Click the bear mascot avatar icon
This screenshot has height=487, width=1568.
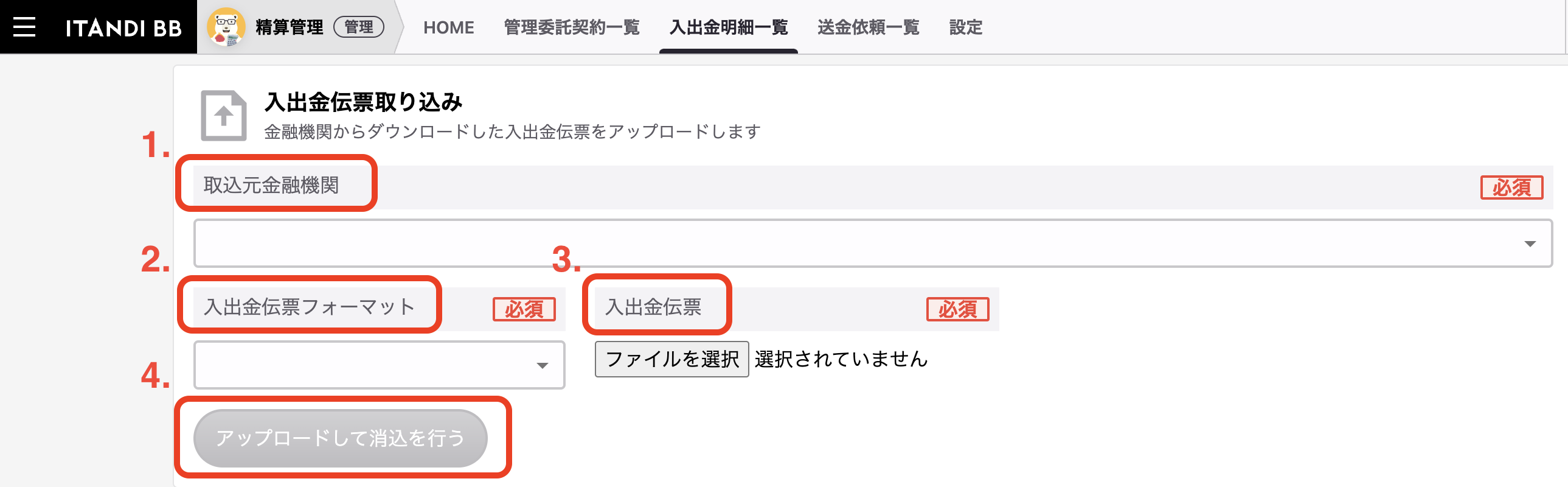pyautogui.click(x=226, y=27)
